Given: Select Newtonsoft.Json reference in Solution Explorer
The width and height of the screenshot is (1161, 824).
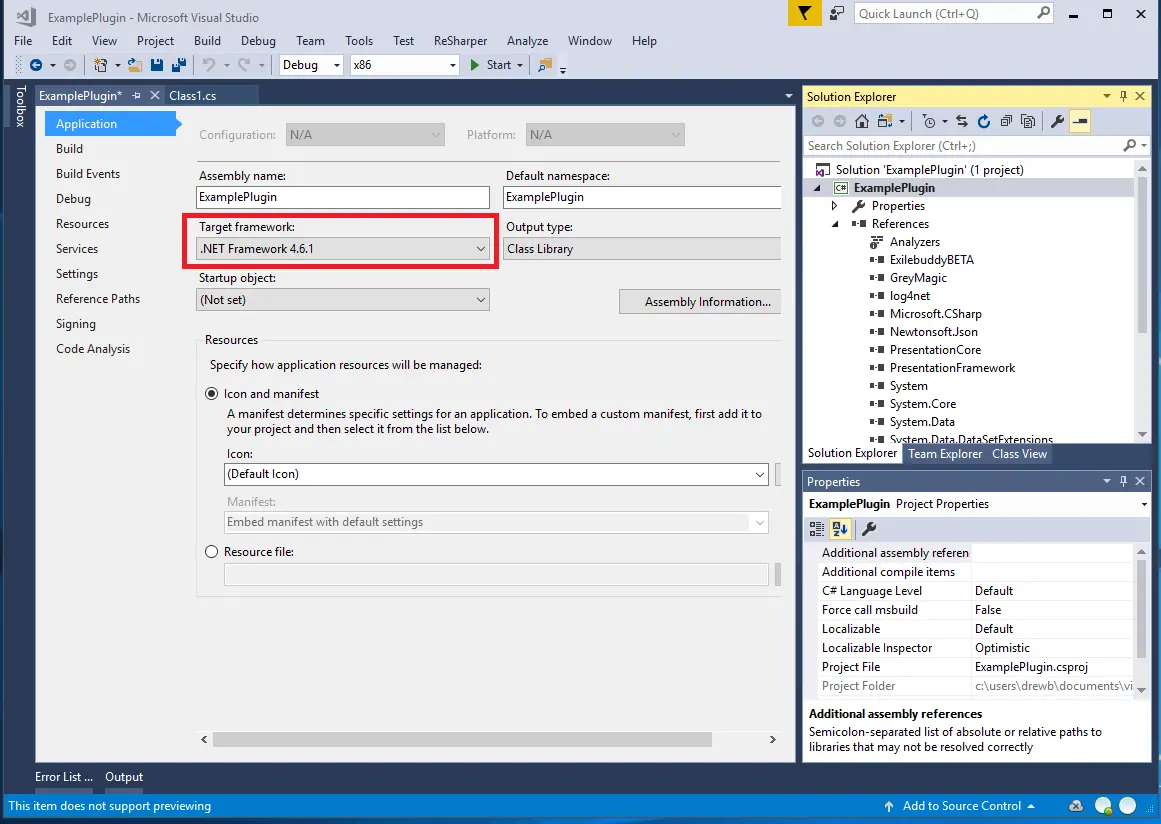Looking at the screenshot, I should tap(933, 332).
